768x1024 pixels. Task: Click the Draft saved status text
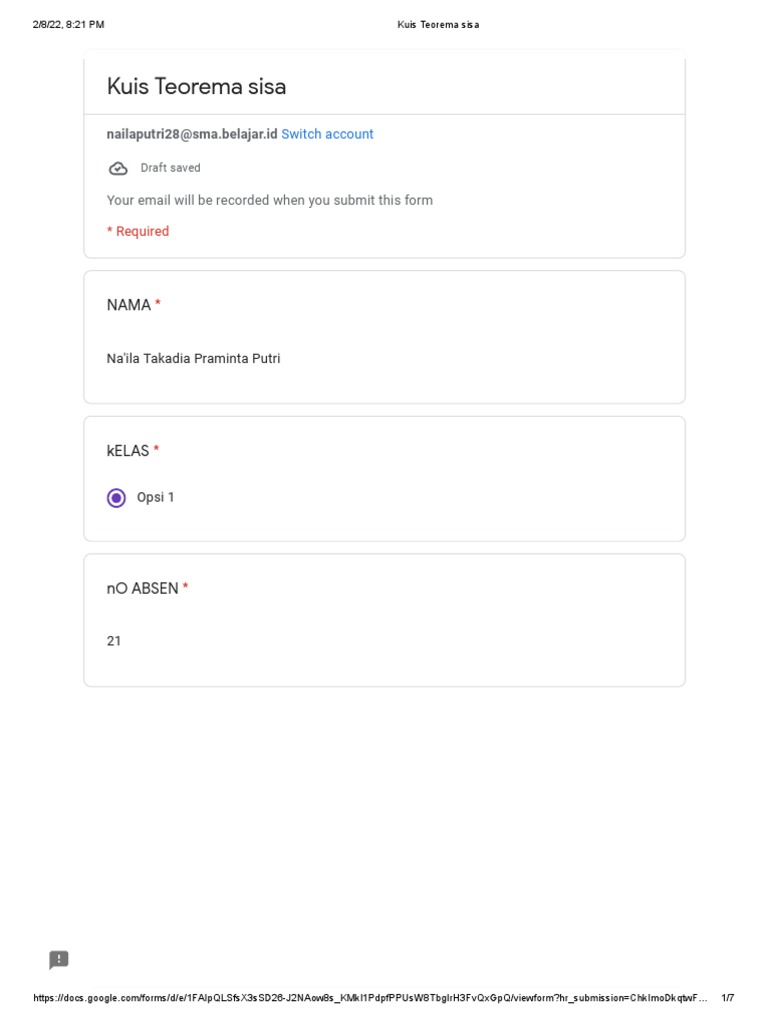click(x=170, y=168)
